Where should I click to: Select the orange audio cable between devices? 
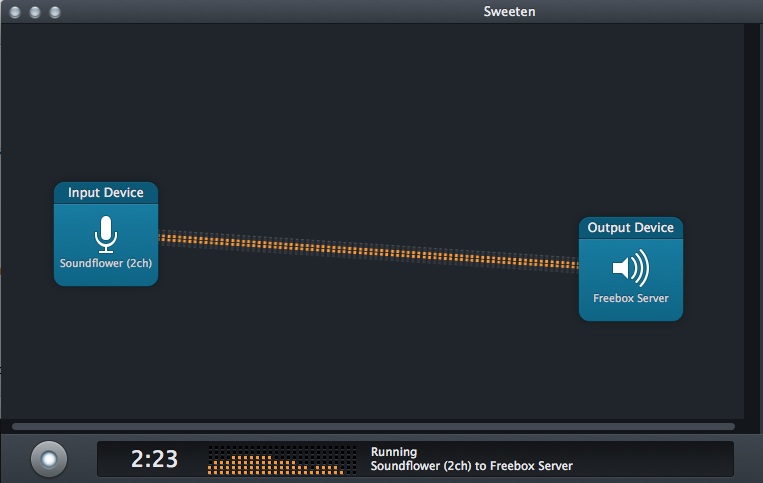(368, 250)
